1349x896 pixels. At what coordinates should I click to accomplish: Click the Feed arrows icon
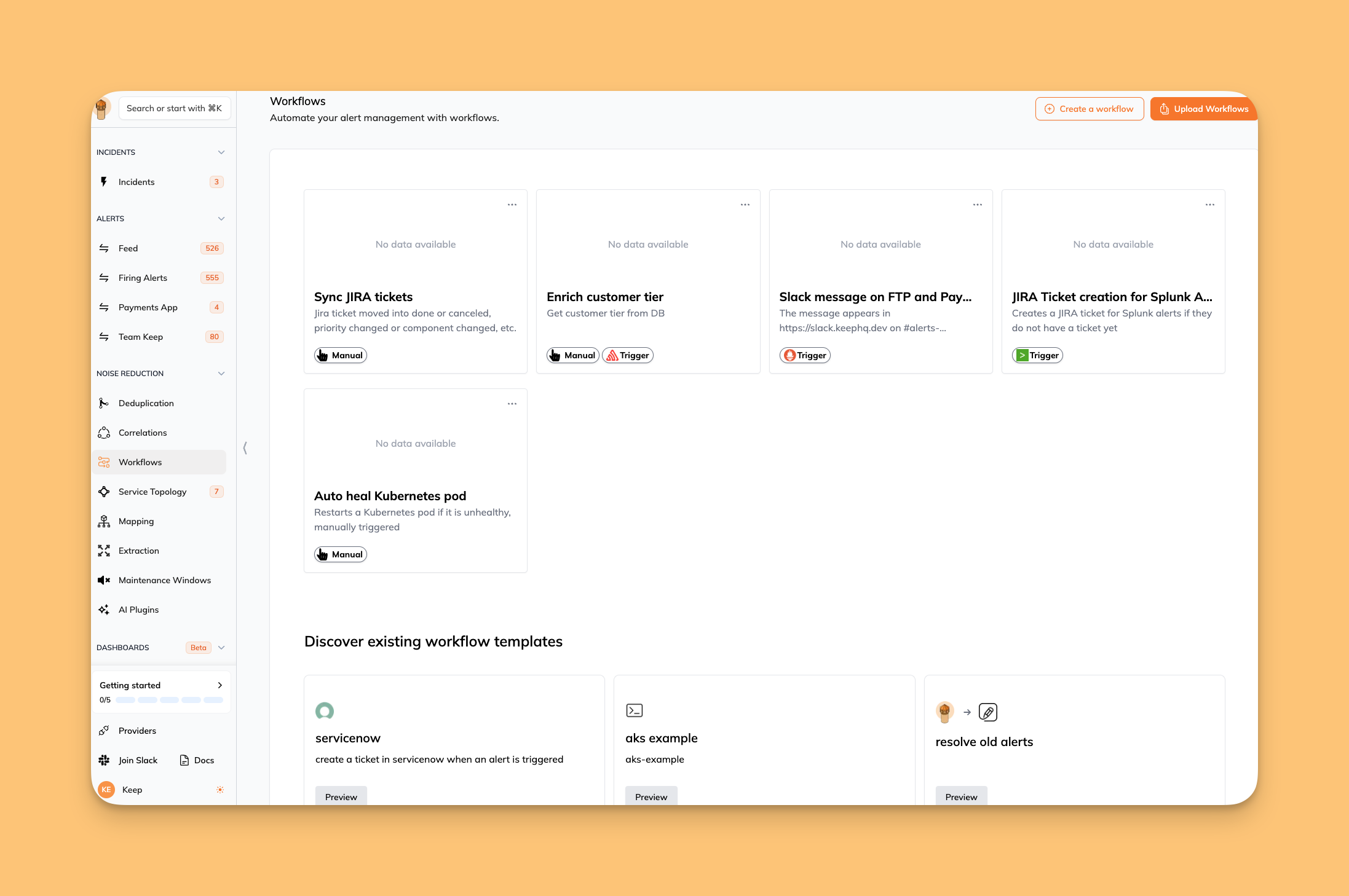[104, 248]
